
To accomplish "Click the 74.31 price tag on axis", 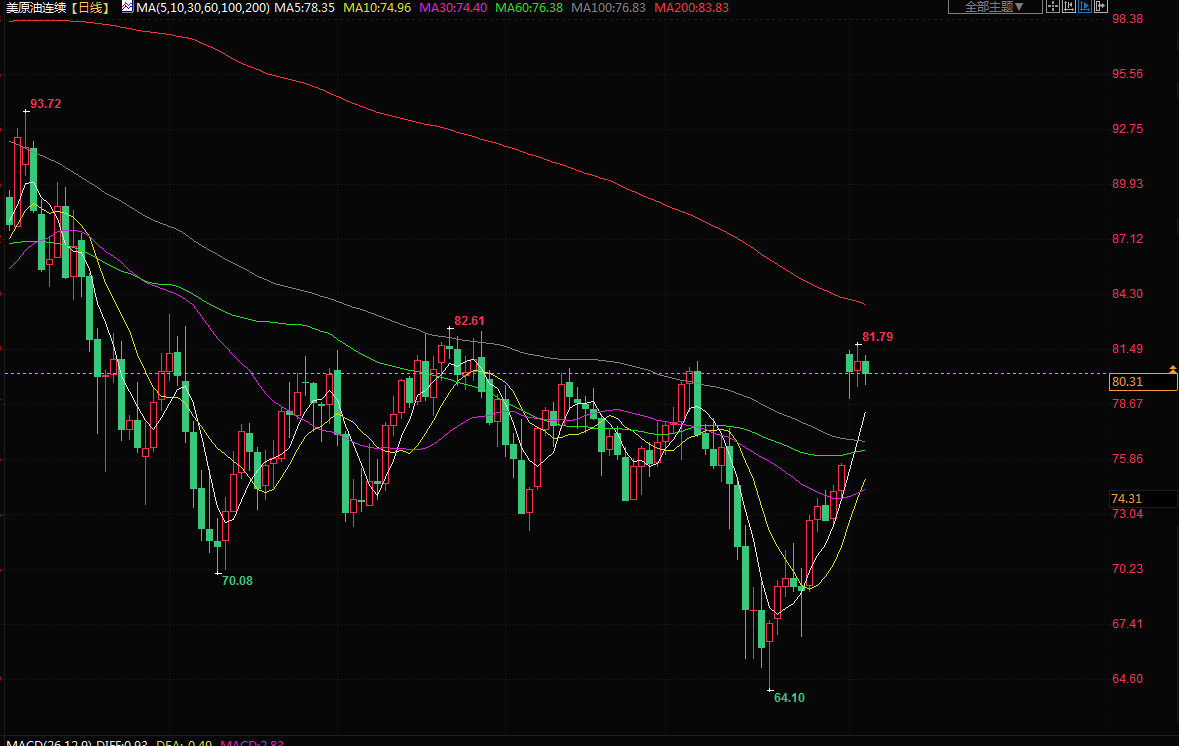I will coord(1127,498).
